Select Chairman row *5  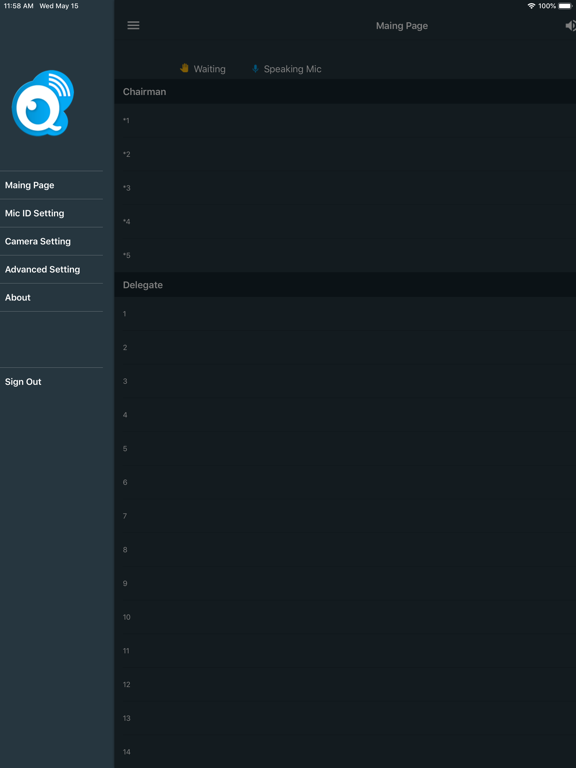click(345, 255)
